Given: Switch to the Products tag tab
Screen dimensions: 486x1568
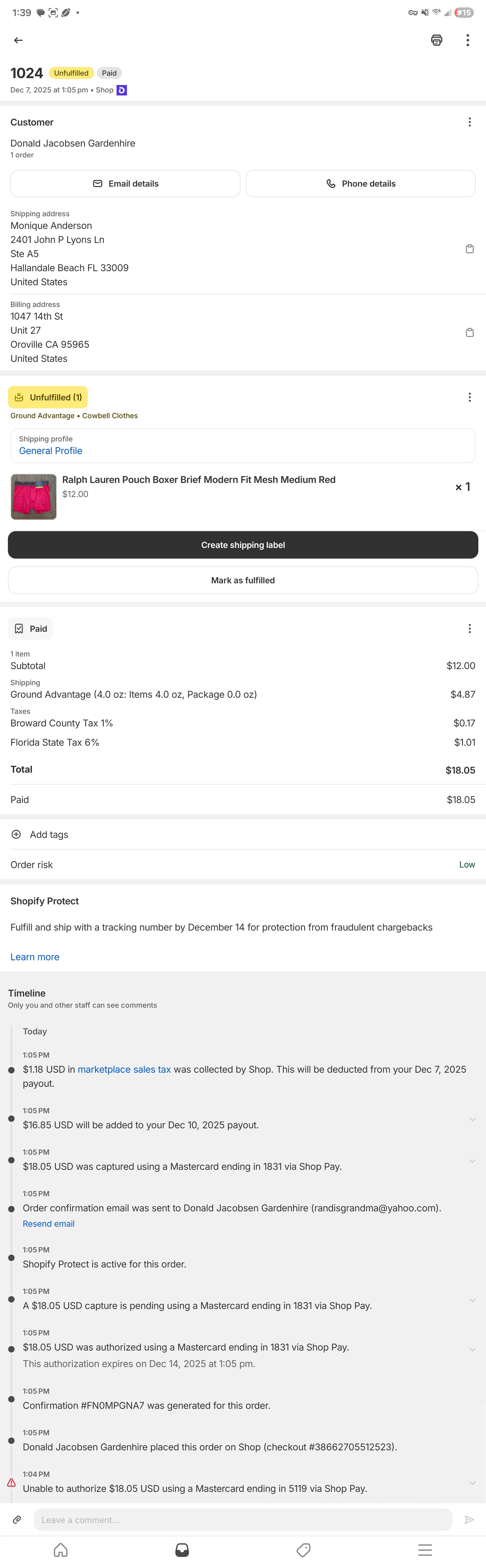Looking at the screenshot, I should point(303,1549).
